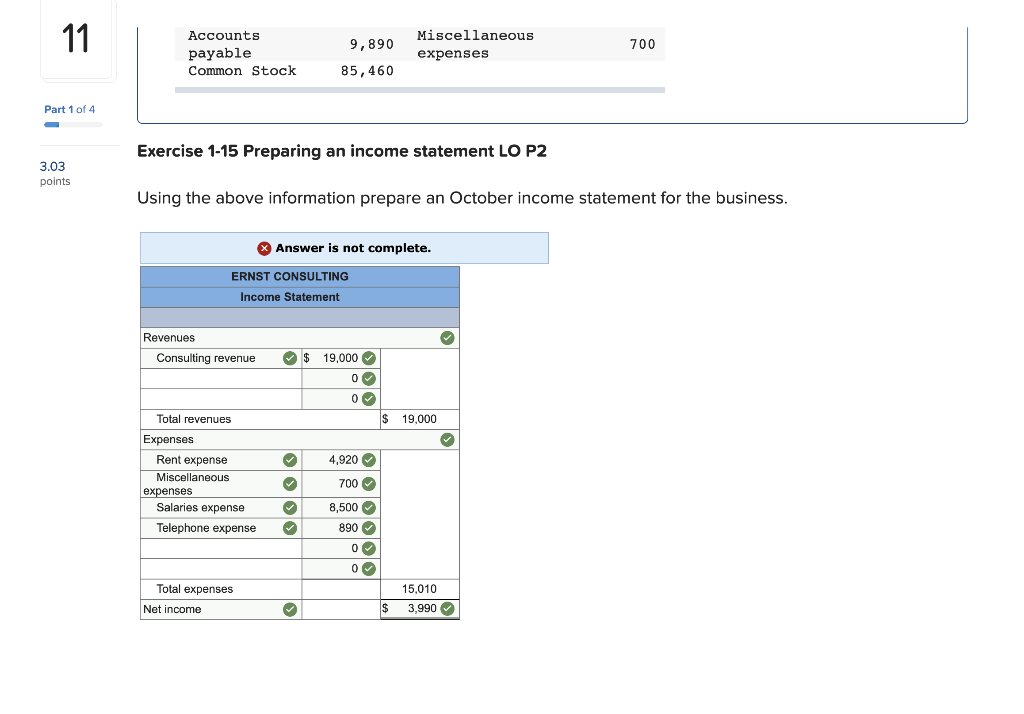Click the 85,460 value in the data table
Viewport: 1024px width, 714px height.
(x=367, y=71)
